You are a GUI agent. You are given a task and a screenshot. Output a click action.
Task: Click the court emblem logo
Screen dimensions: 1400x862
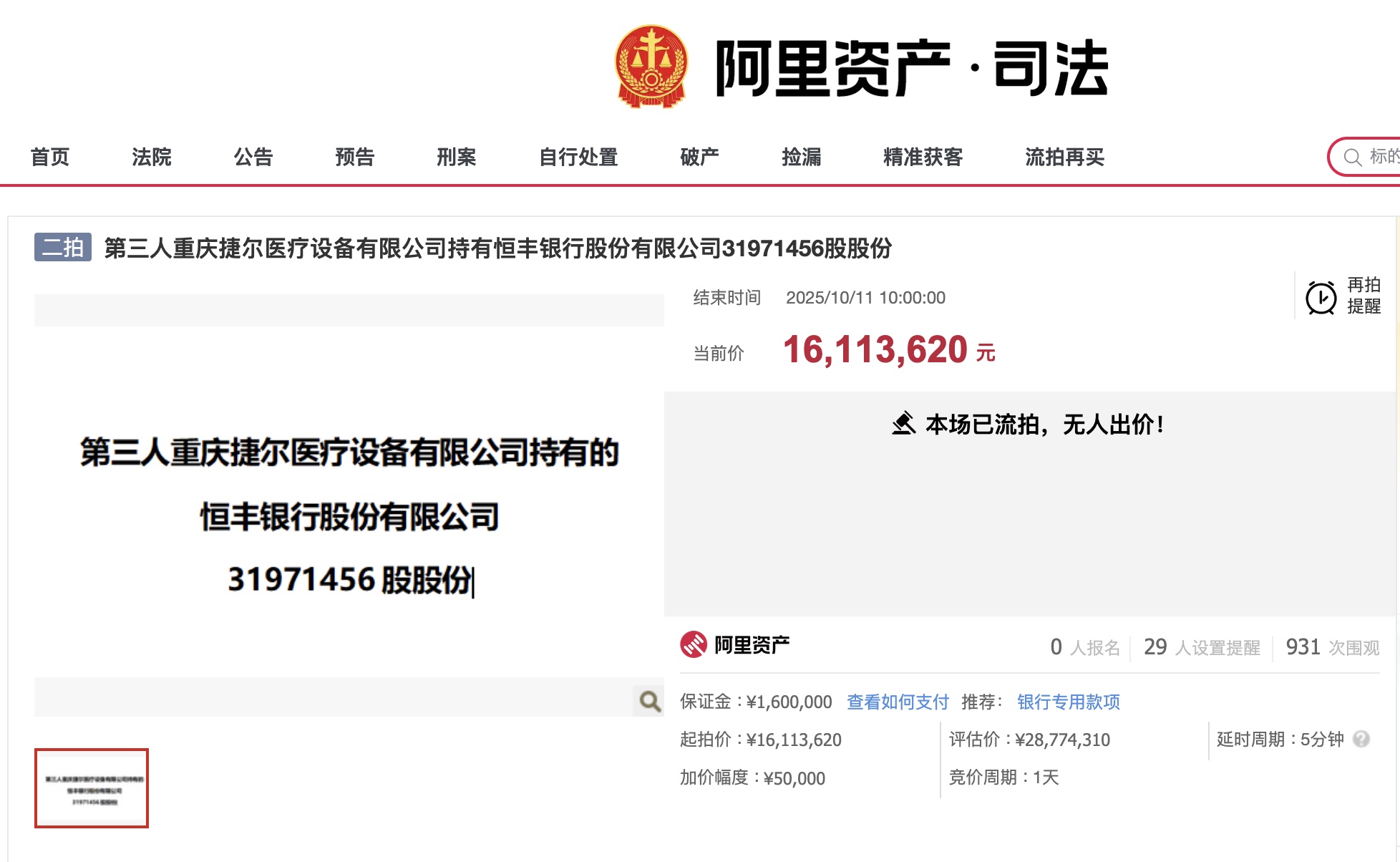point(651,67)
